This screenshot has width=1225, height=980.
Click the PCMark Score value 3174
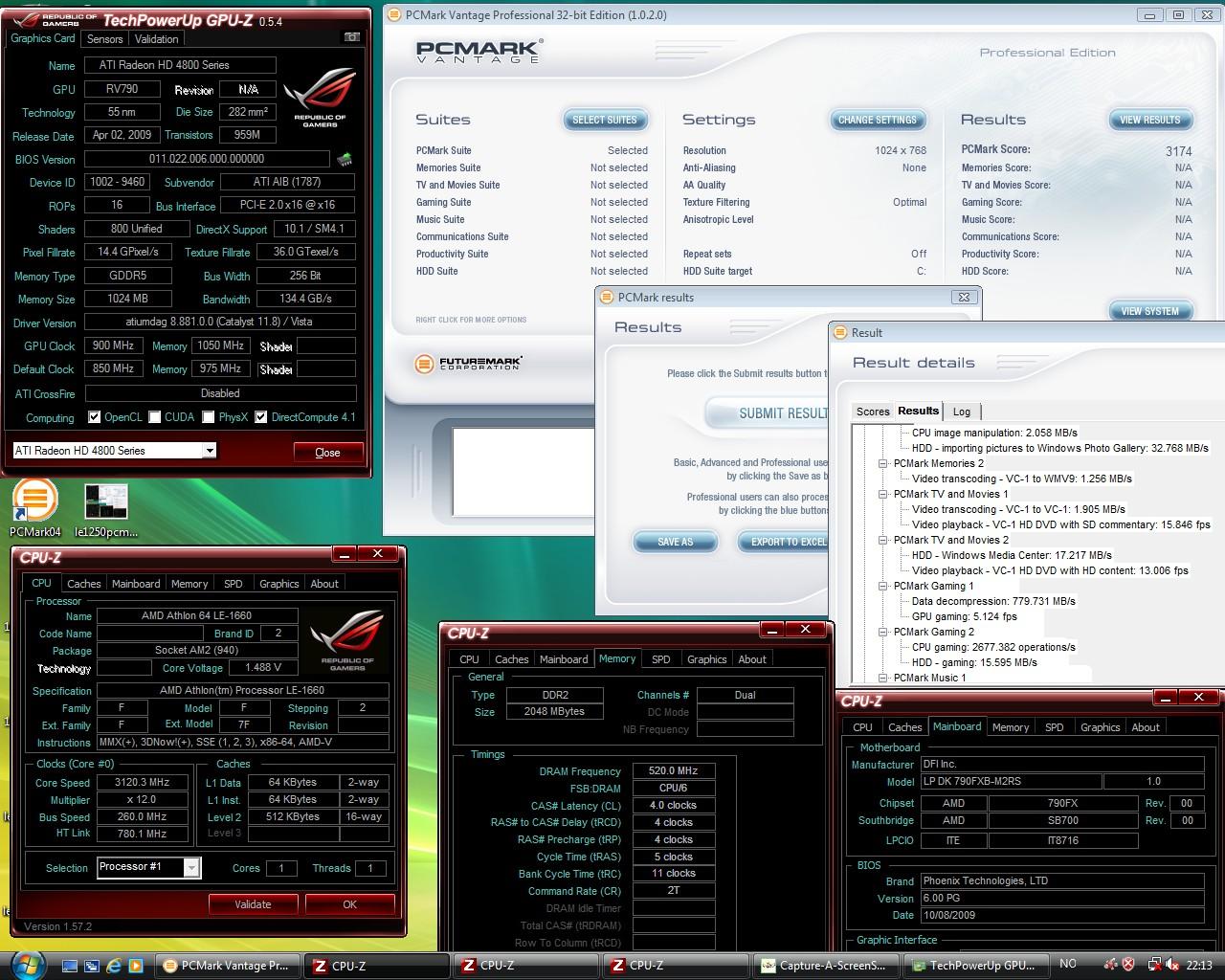point(1178,151)
